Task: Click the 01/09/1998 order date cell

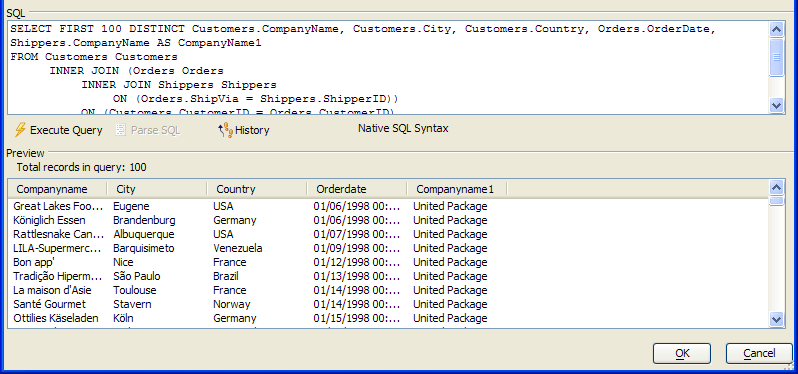Action: pyautogui.click(x=357, y=248)
